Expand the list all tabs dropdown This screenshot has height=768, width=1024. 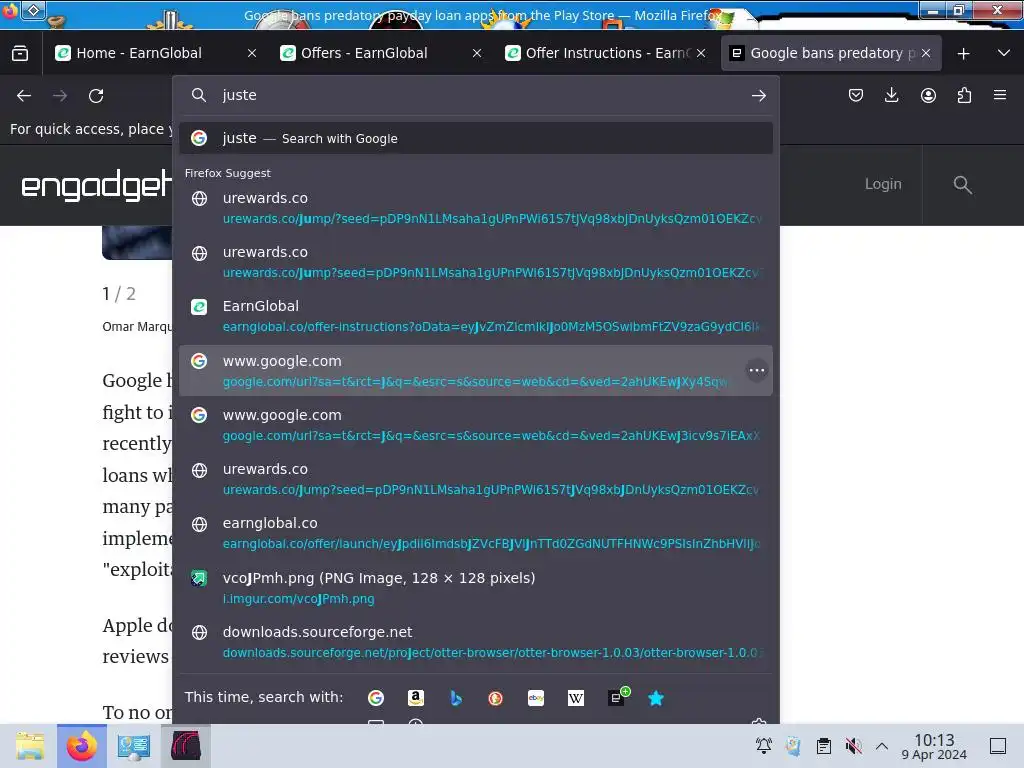(x=1004, y=53)
